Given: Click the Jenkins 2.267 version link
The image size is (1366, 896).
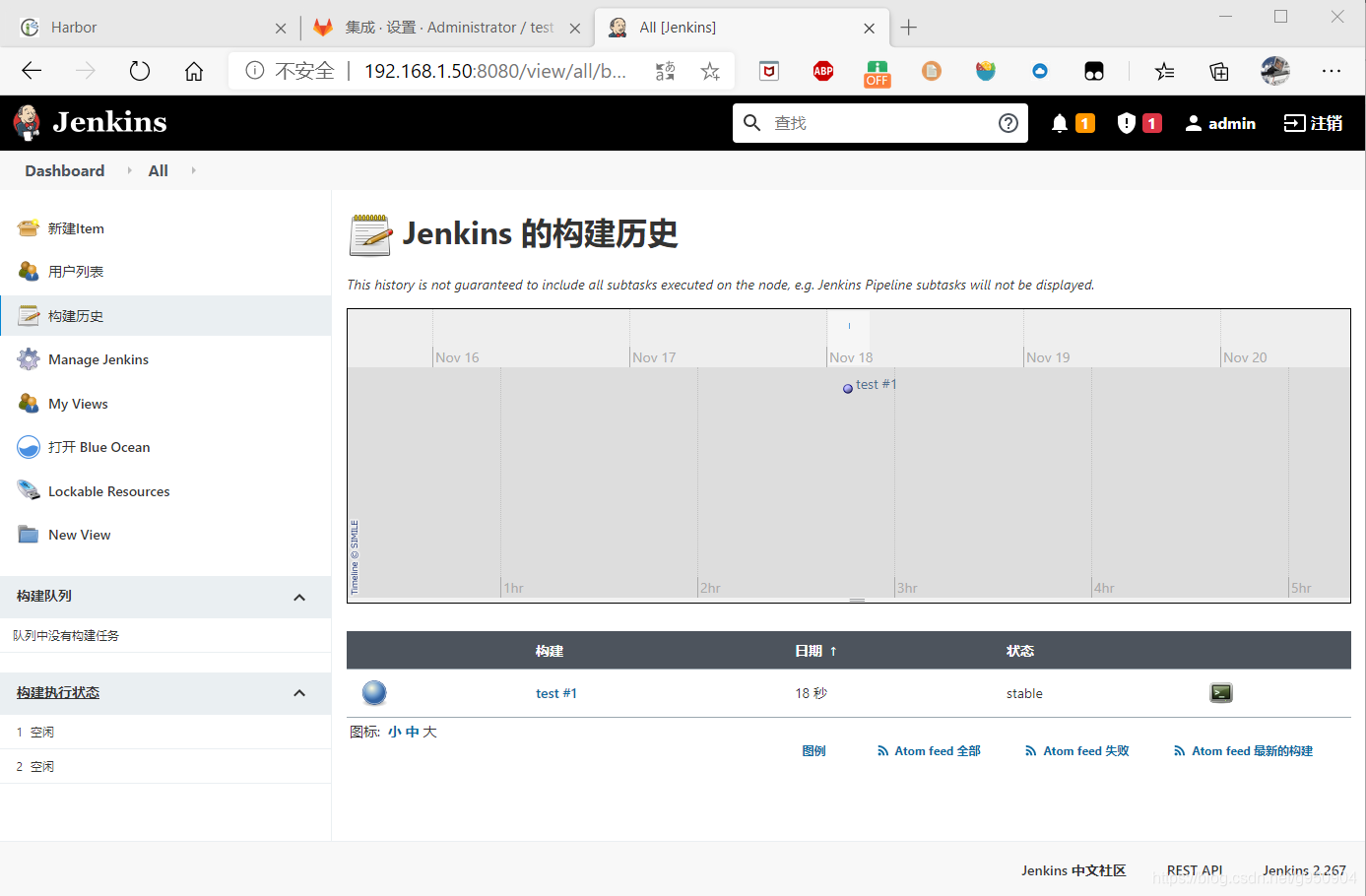Looking at the screenshot, I should (x=1304, y=870).
